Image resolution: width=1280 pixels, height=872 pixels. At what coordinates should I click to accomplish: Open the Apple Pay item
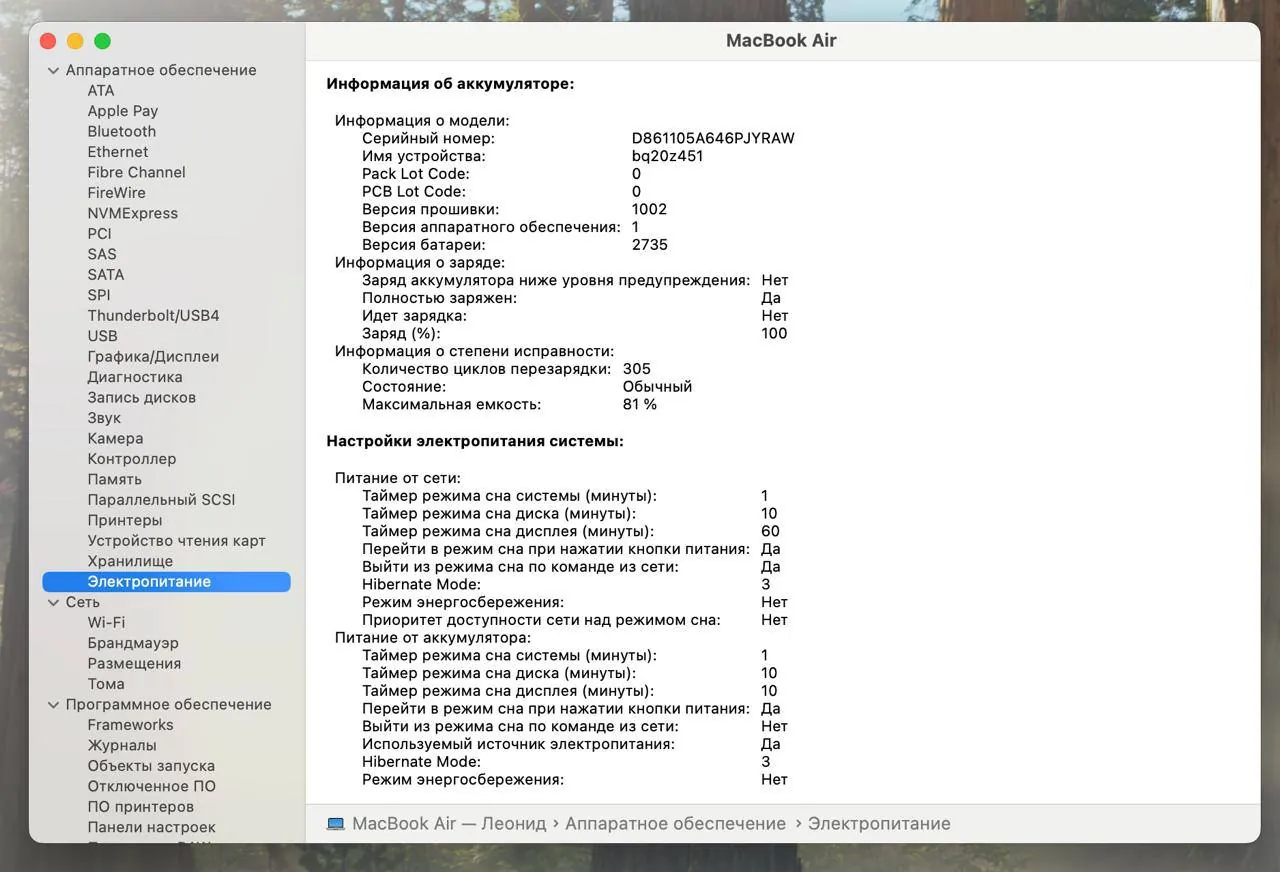point(123,111)
